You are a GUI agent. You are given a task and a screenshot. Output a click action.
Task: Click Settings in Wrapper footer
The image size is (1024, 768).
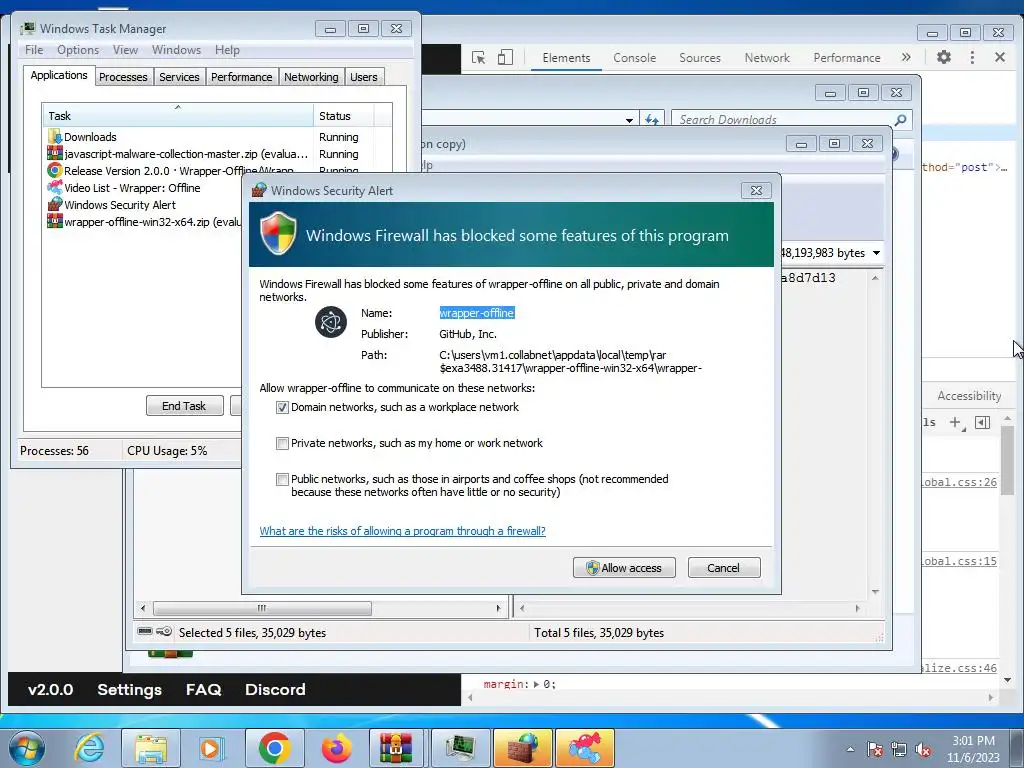pyautogui.click(x=129, y=690)
